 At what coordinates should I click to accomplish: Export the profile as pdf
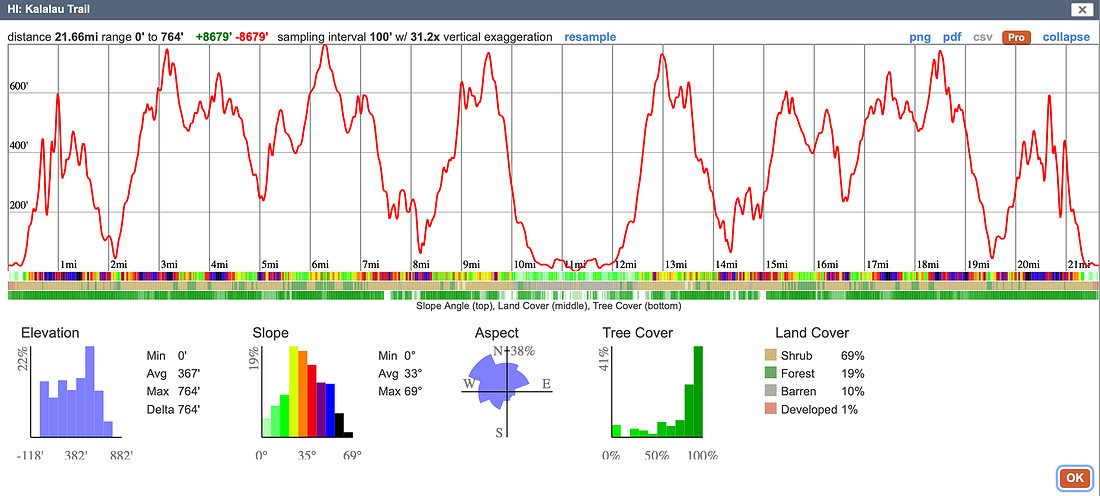952,36
